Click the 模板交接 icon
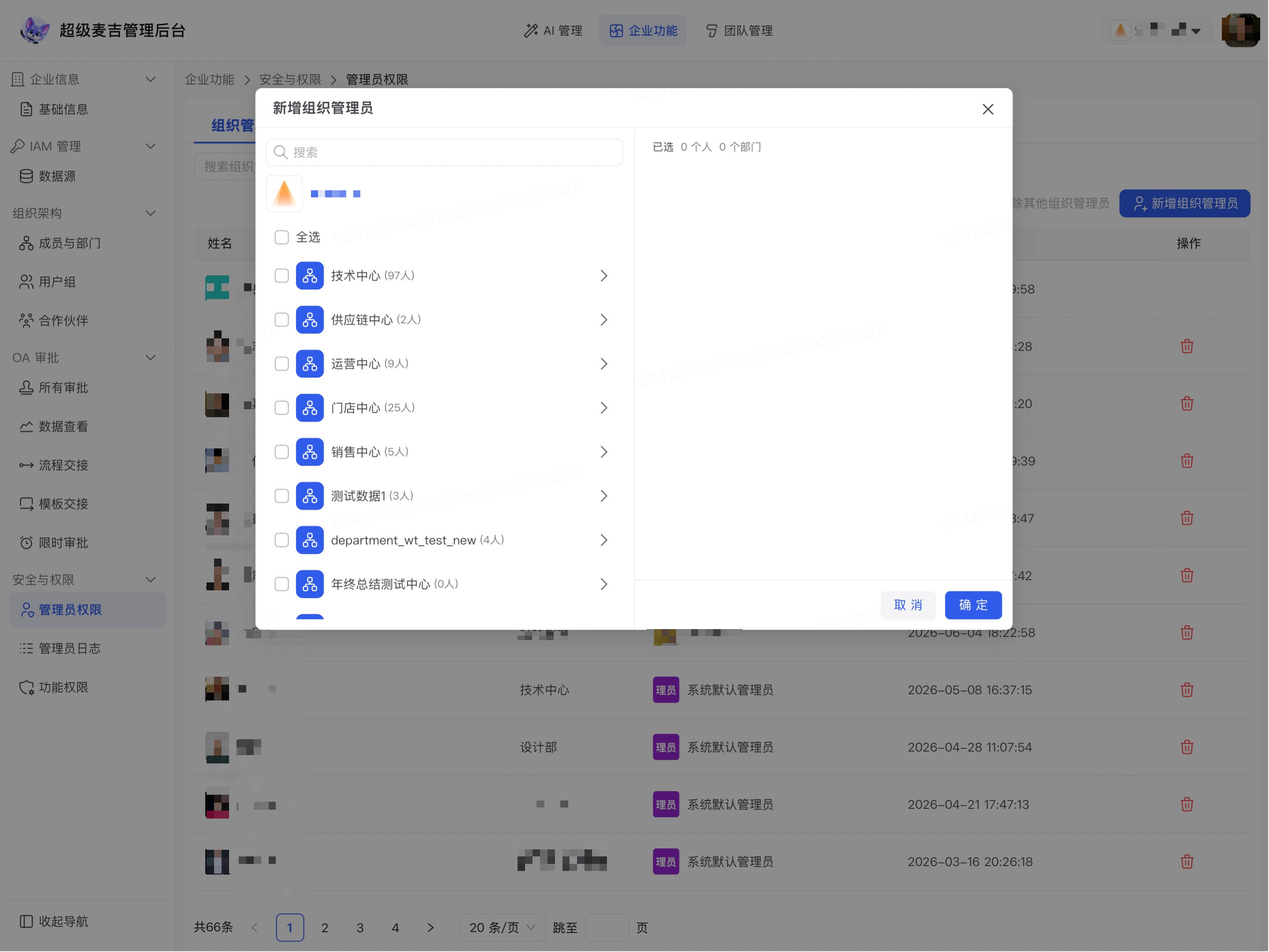 pyautogui.click(x=26, y=504)
